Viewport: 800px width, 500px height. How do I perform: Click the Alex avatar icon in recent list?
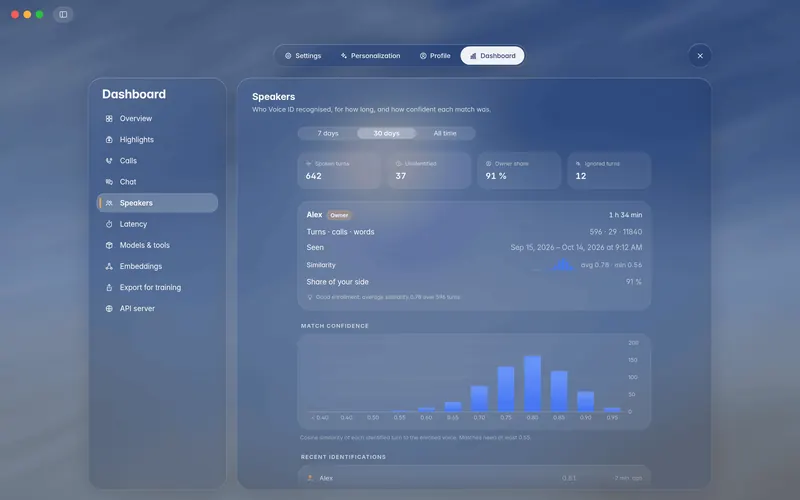310,478
